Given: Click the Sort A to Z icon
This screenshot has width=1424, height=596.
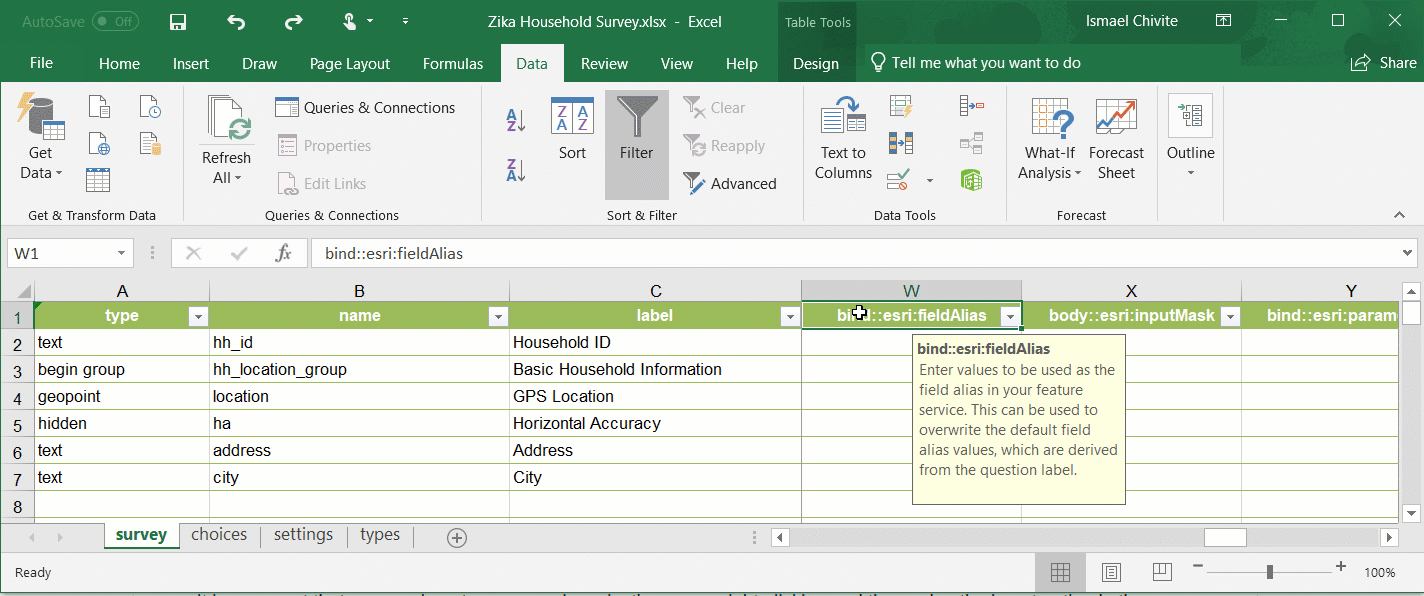Looking at the screenshot, I should click(516, 121).
